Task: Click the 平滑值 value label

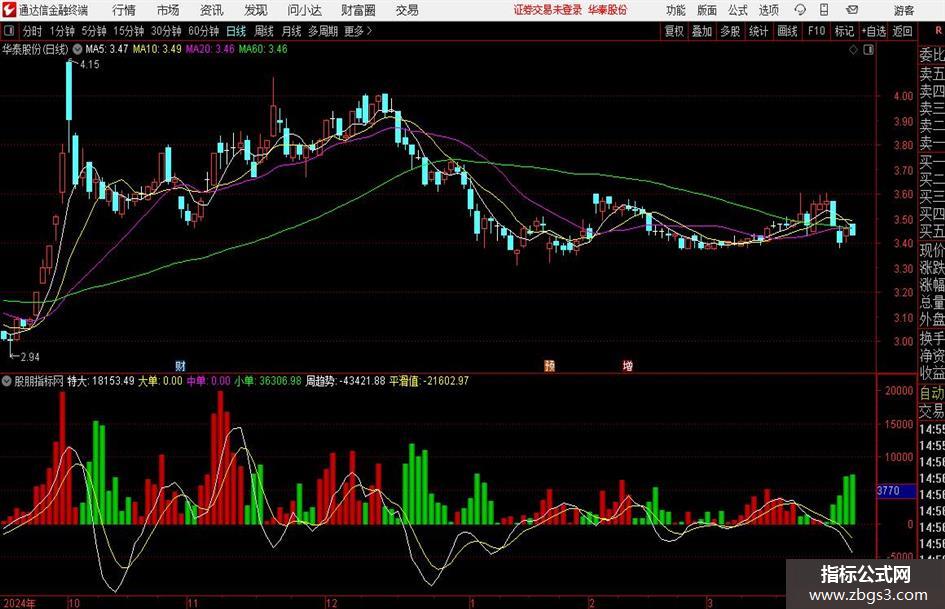Action: pos(429,381)
